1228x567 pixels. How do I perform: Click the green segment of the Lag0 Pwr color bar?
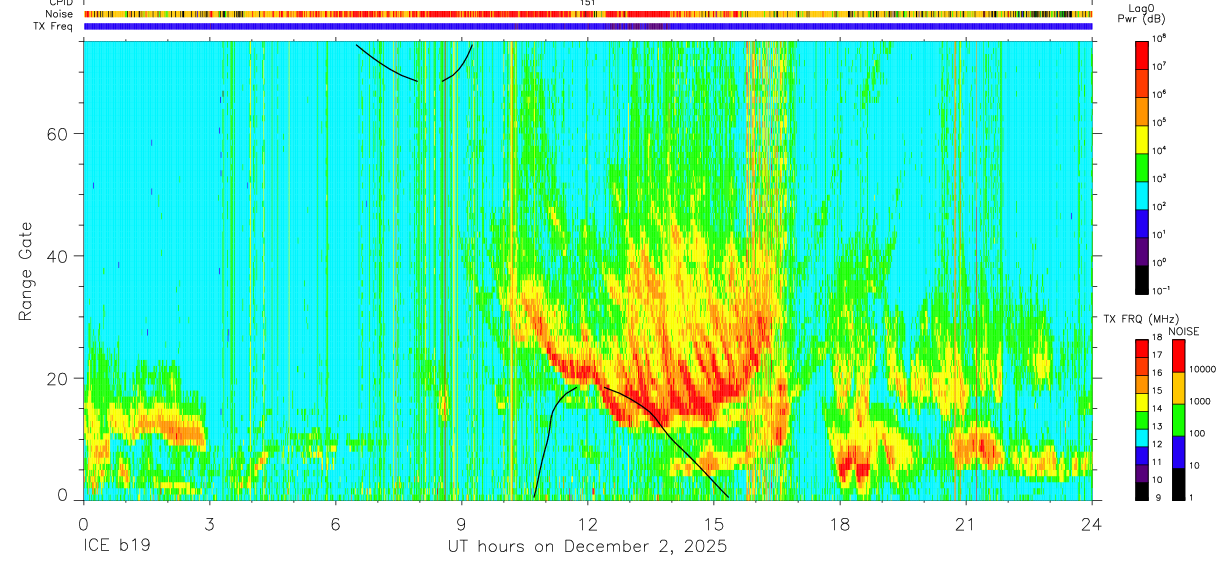pyautogui.click(x=1142, y=167)
